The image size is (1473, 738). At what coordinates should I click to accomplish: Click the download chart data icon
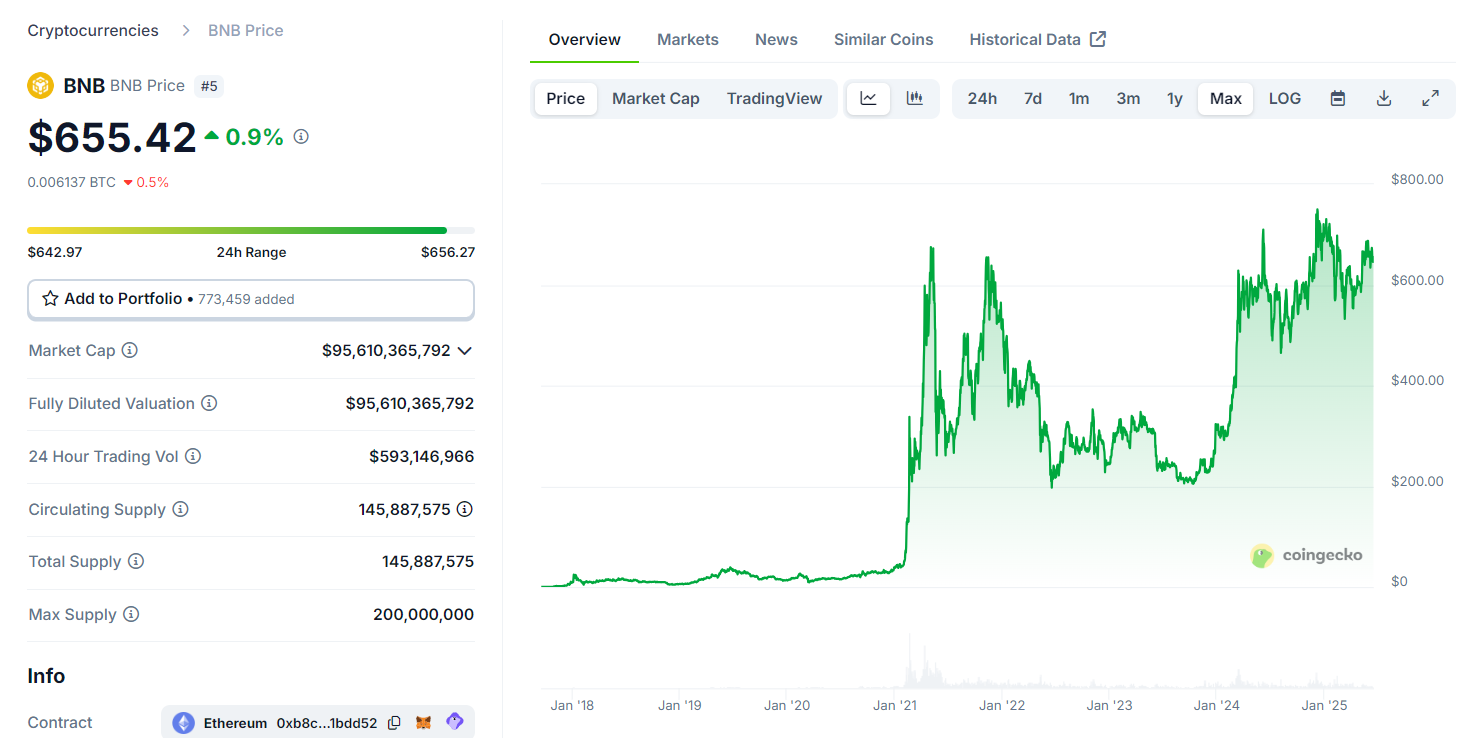pos(1384,99)
